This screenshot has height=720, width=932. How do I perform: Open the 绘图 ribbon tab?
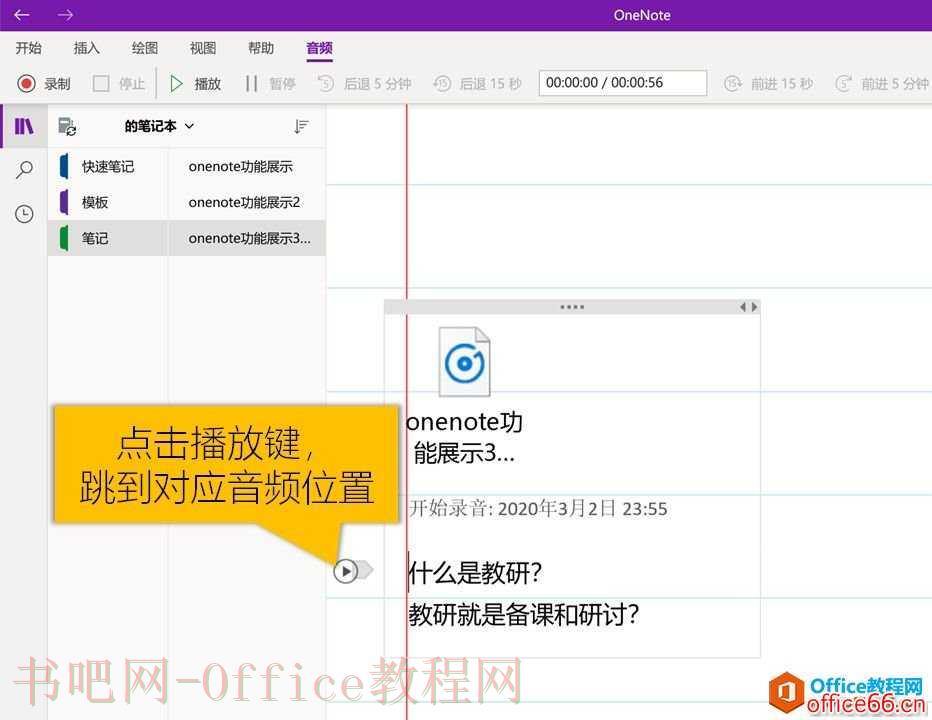tap(144, 48)
